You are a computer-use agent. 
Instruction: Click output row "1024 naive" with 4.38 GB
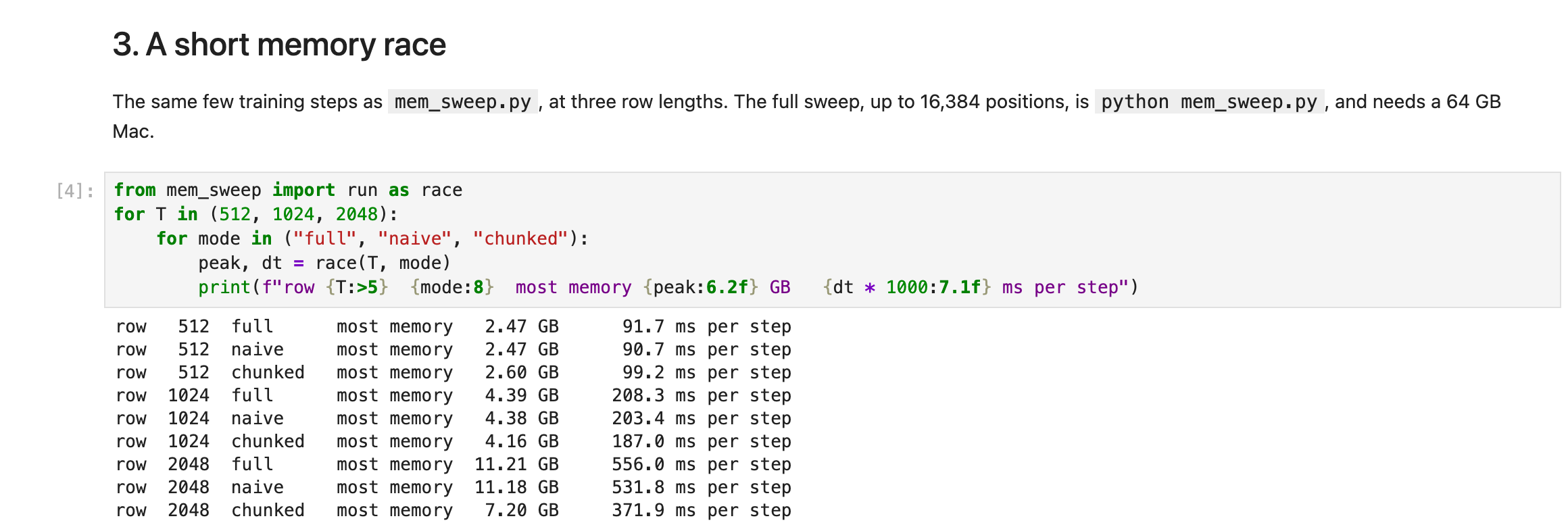(x=454, y=419)
